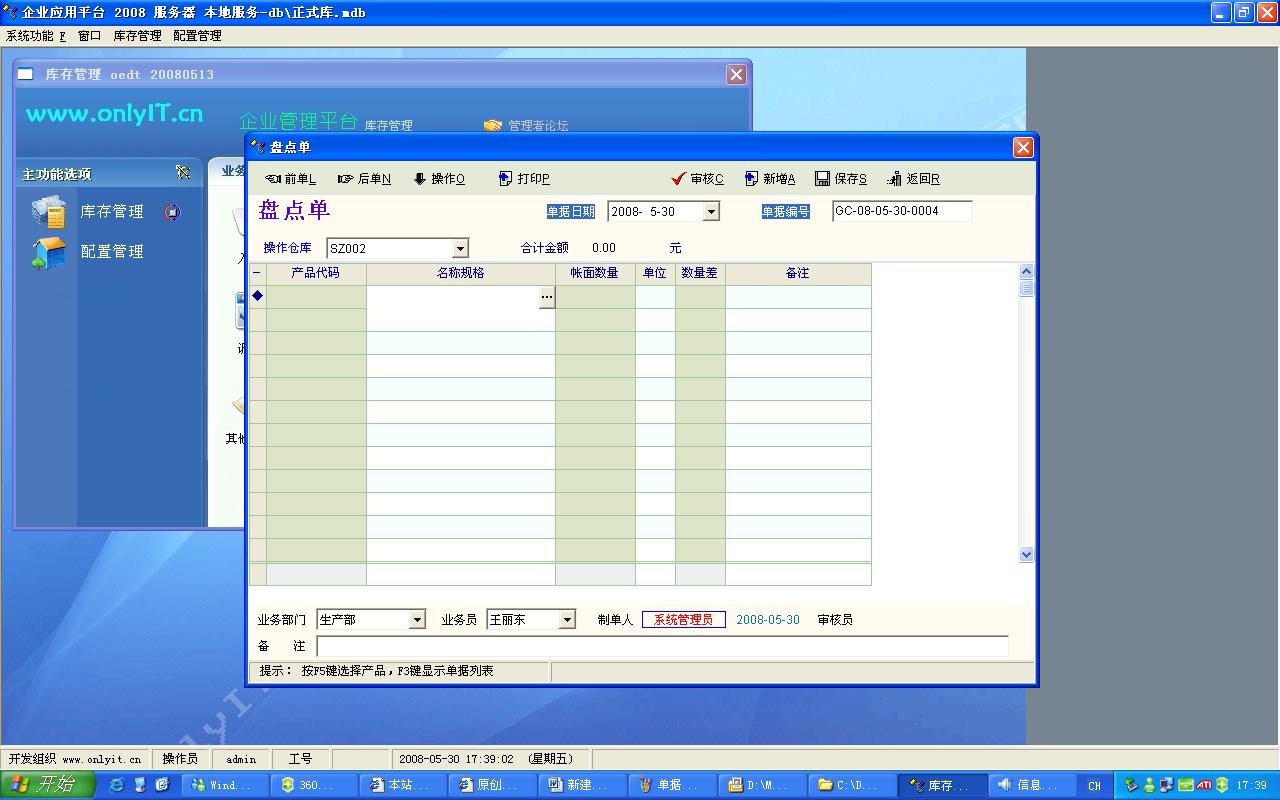Image resolution: width=1280 pixels, height=800 pixels.
Task: Expand the 操作仓库 warehouse dropdown
Action: point(460,249)
